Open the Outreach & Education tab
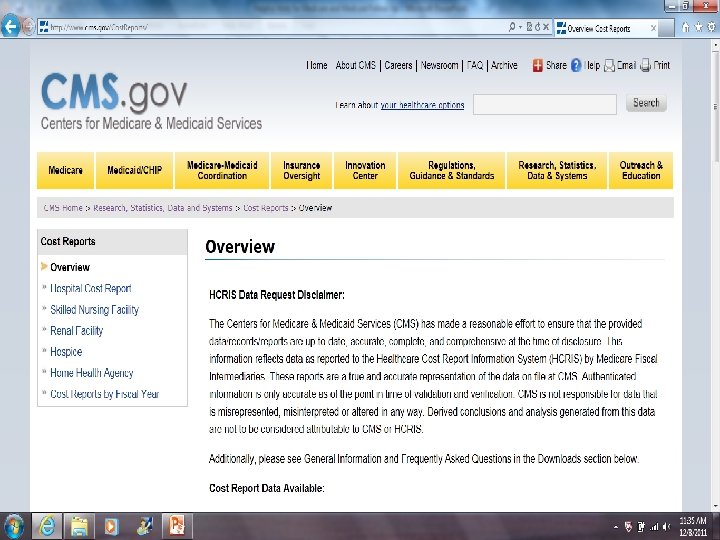The width and height of the screenshot is (720, 540). coord(641,170)
